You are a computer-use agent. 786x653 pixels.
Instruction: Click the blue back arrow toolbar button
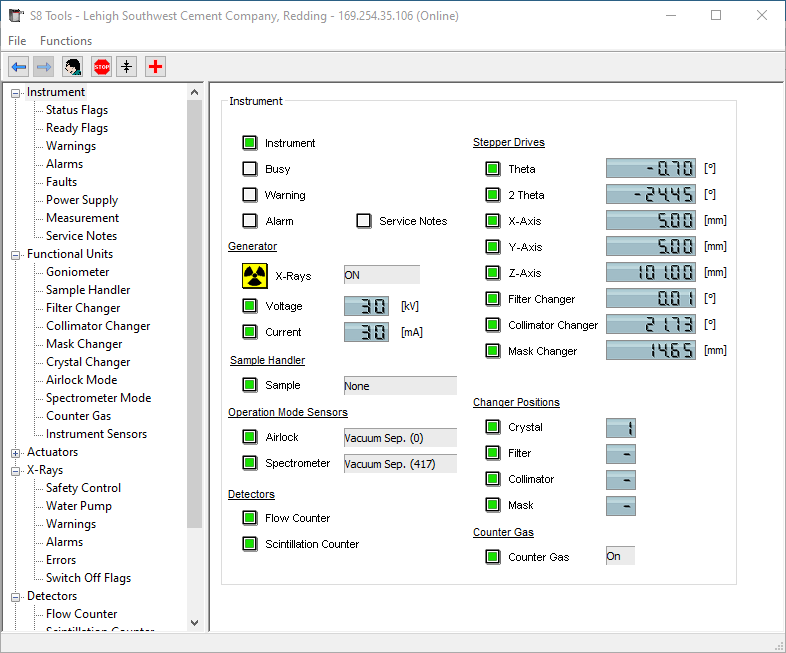click(x=19, y=67)
